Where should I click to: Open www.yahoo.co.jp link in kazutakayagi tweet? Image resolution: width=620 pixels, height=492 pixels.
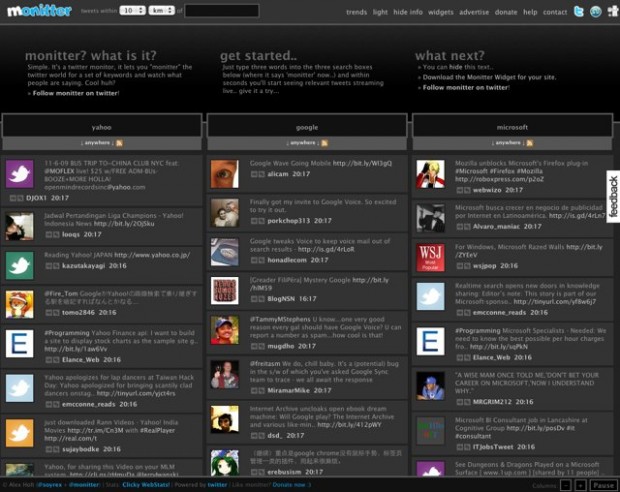coord(152,255)
